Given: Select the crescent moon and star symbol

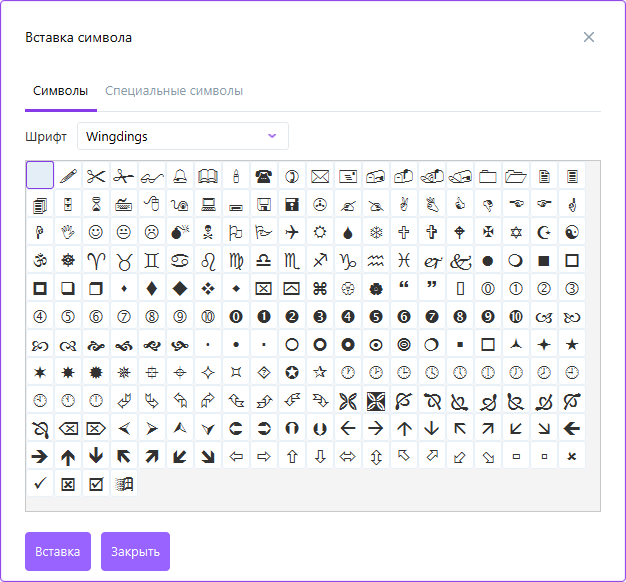Looking at the screenshot, I should 544,232.
